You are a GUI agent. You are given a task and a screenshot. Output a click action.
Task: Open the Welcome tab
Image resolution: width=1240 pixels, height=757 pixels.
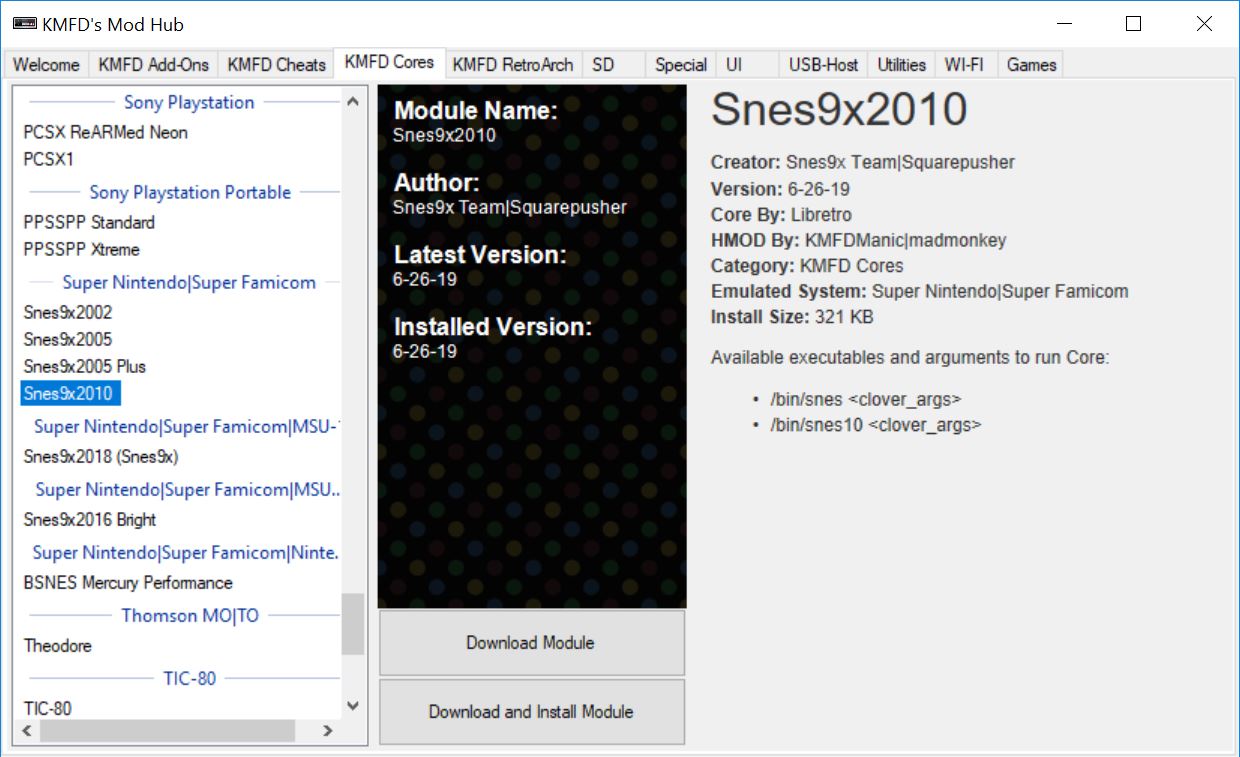tap(46, 64)
